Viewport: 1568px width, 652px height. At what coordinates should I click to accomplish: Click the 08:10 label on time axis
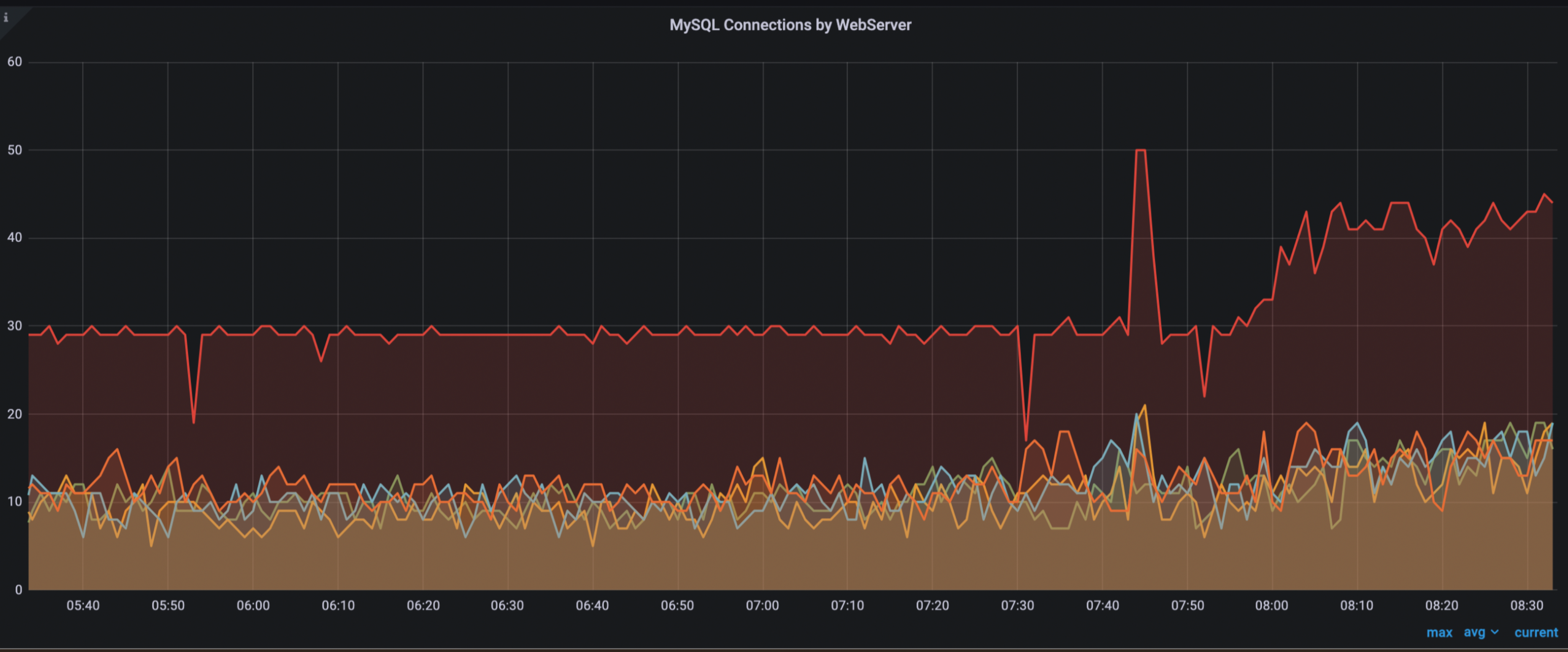(x=1356, y=605)
